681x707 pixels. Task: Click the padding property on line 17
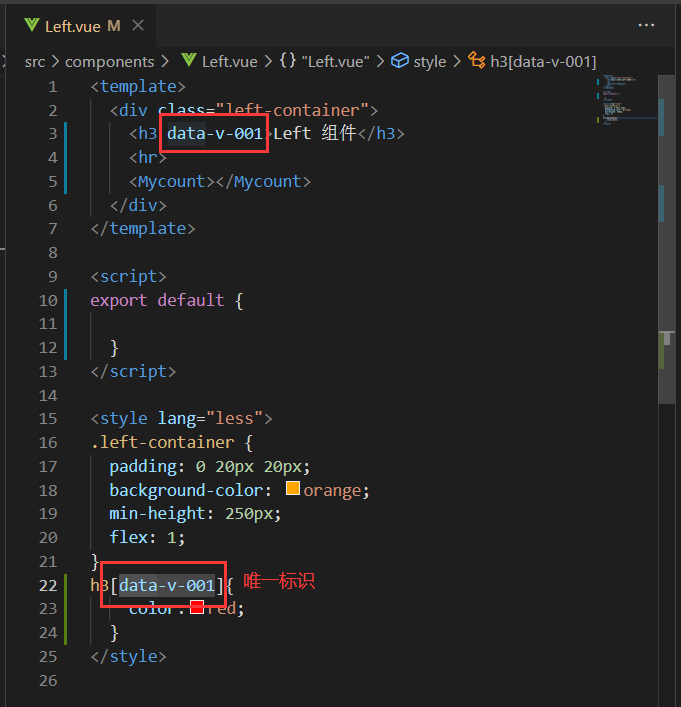click(x=143, y=467)
